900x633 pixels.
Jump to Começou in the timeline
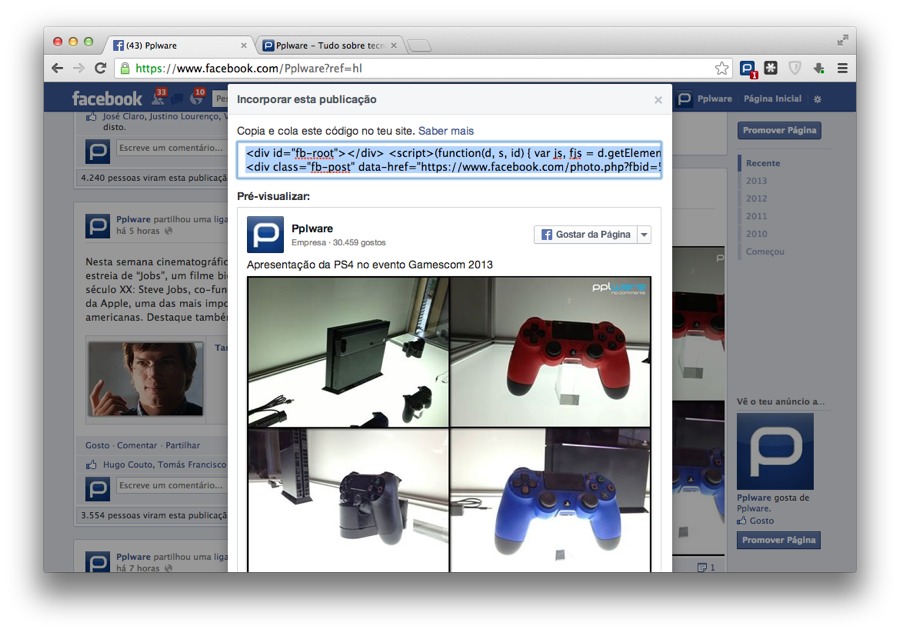point(765,251)
